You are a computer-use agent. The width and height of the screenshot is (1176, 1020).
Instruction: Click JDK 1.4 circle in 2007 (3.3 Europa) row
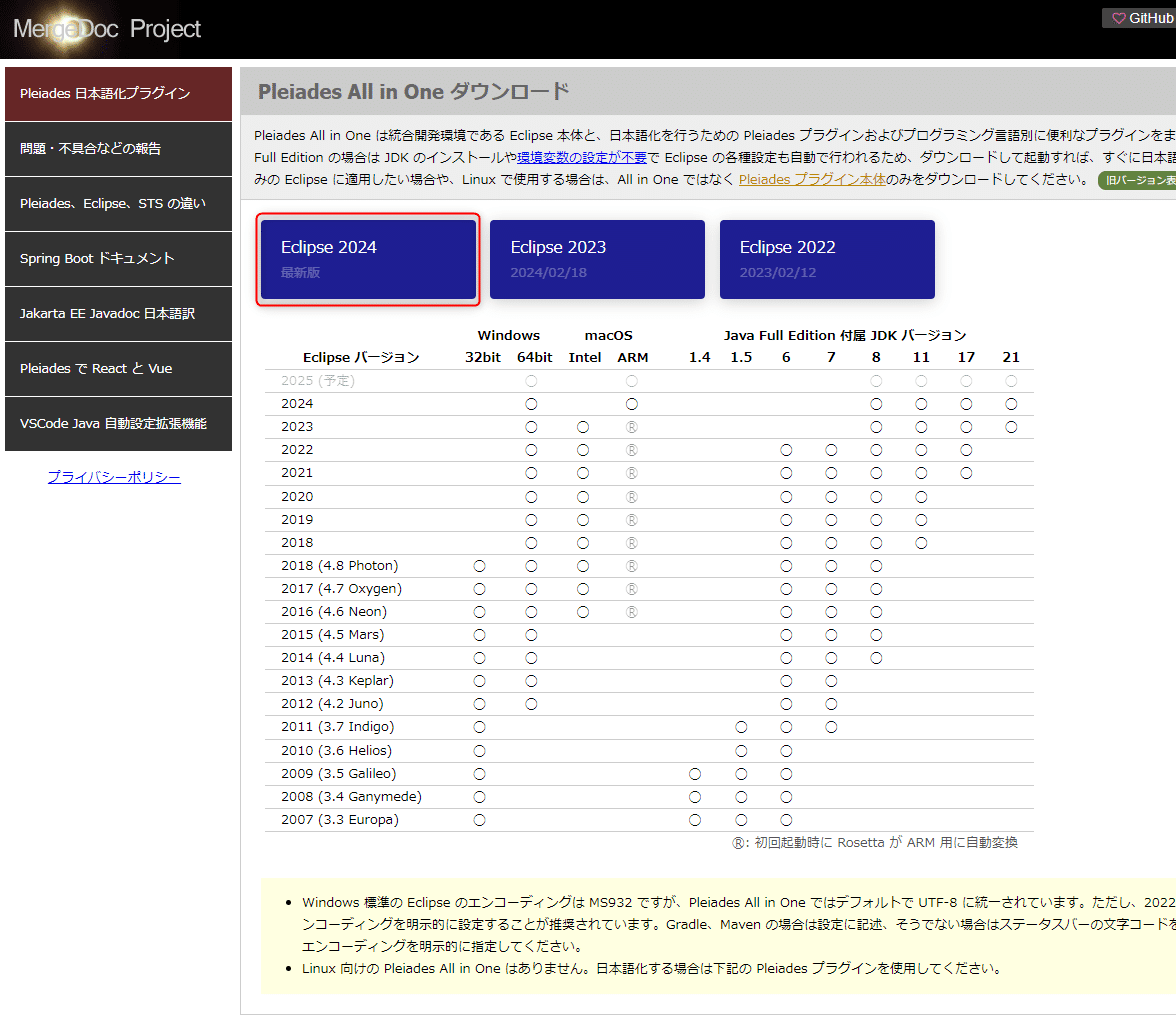694,820
